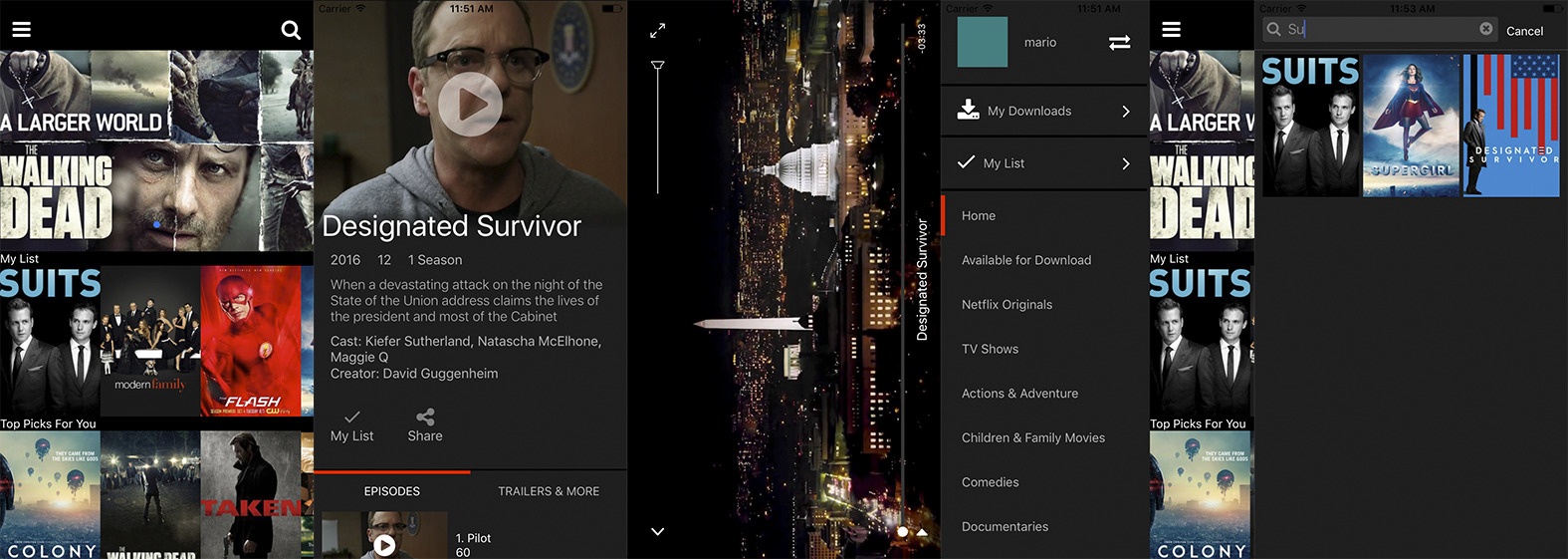1568x559 pixels.
Task: Open Taken poster in Top Picks
Action: [251, 494]
